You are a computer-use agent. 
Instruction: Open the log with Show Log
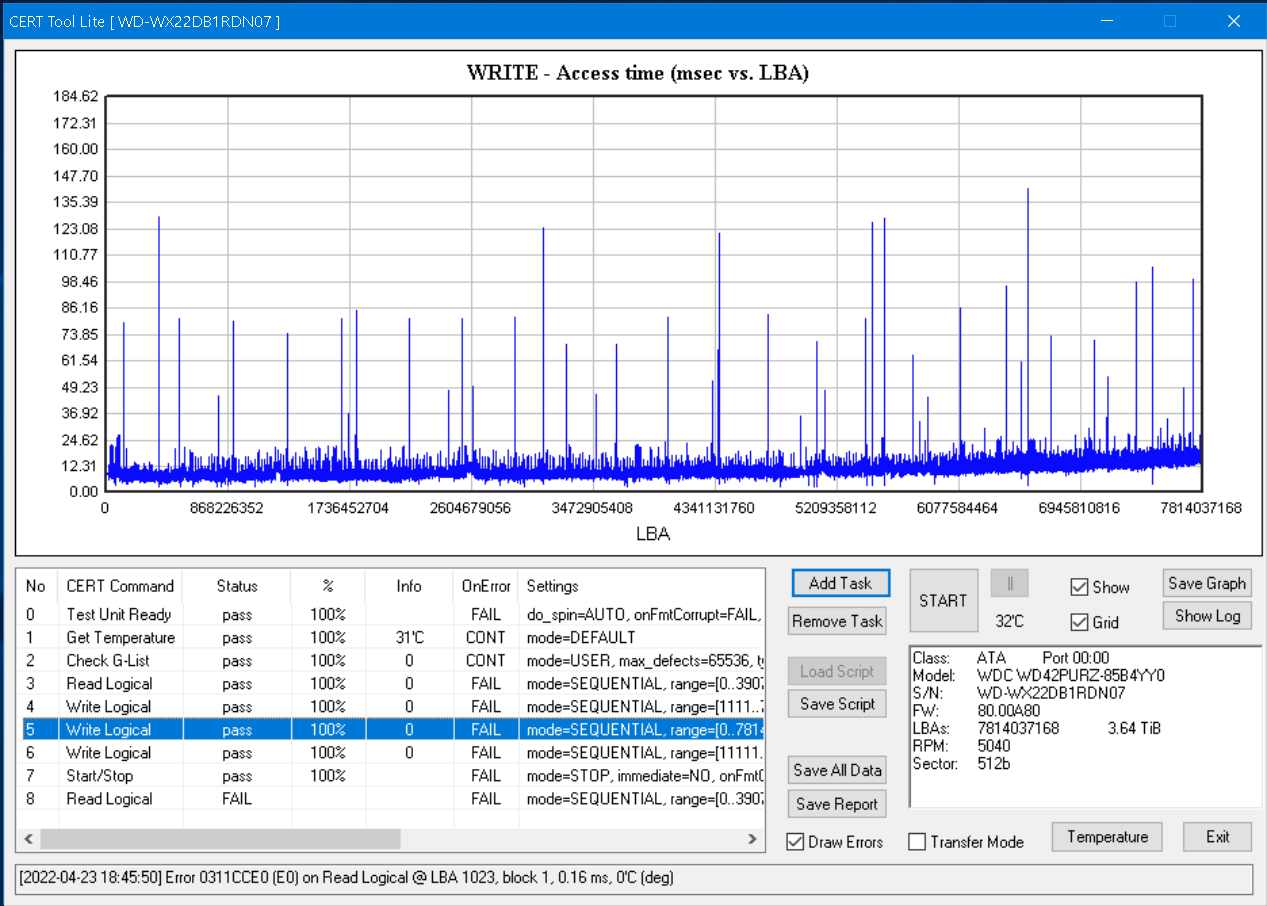pos(1207,616)
